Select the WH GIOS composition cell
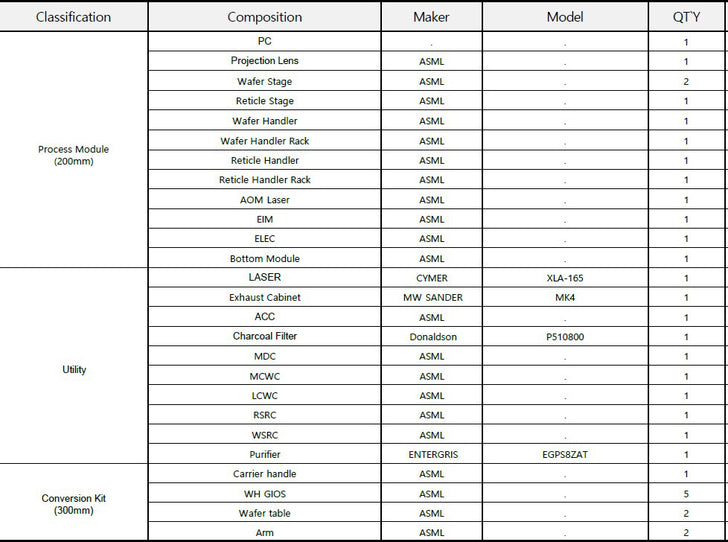Viewport: 728px width, 542px height. [x=265, y=493]
